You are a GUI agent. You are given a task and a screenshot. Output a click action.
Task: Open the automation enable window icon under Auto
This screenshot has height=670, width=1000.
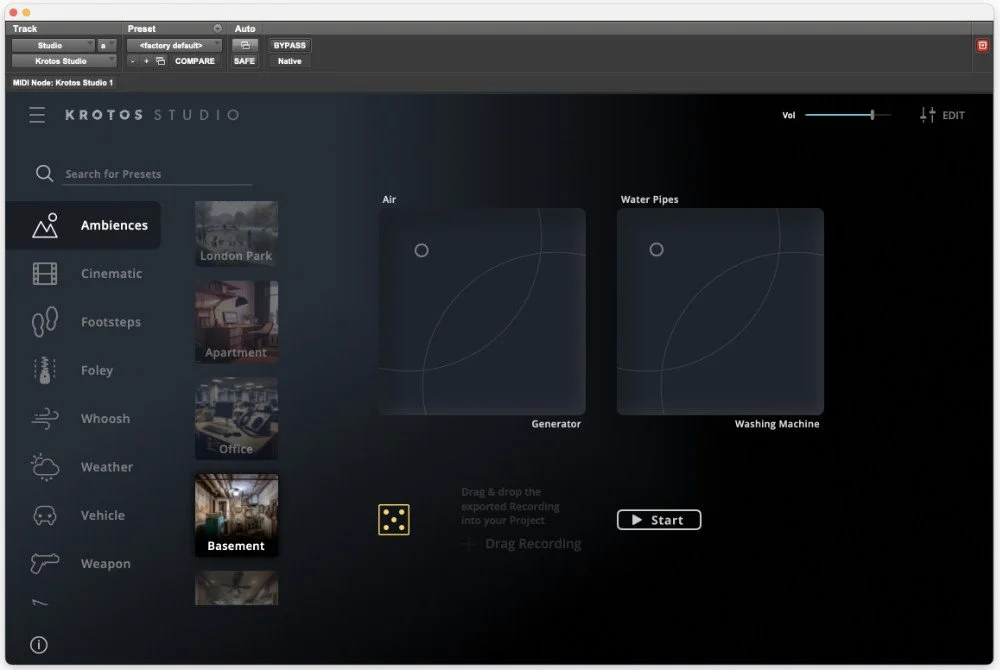245,45
